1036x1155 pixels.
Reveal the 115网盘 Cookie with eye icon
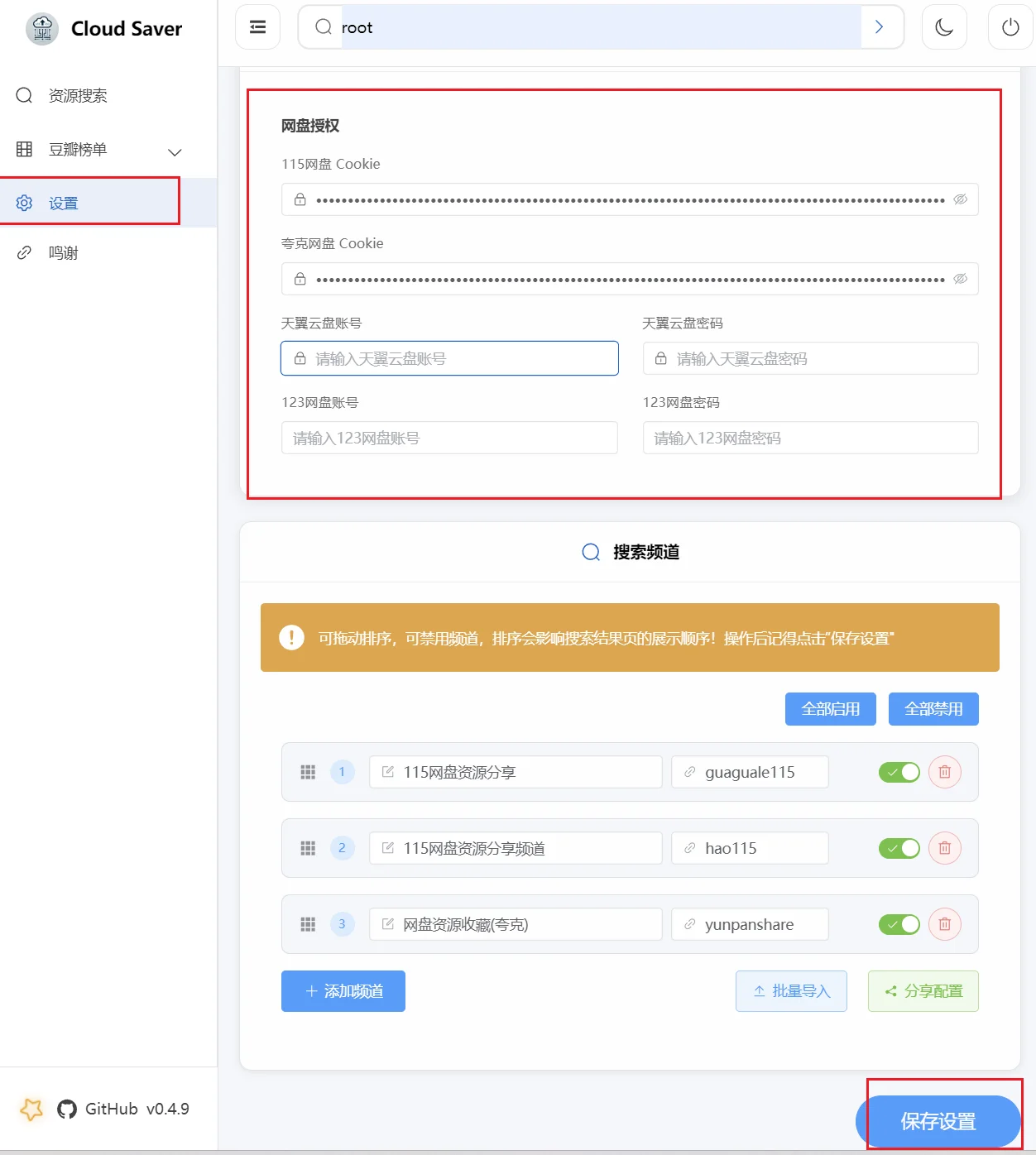(x=961, y=199)
